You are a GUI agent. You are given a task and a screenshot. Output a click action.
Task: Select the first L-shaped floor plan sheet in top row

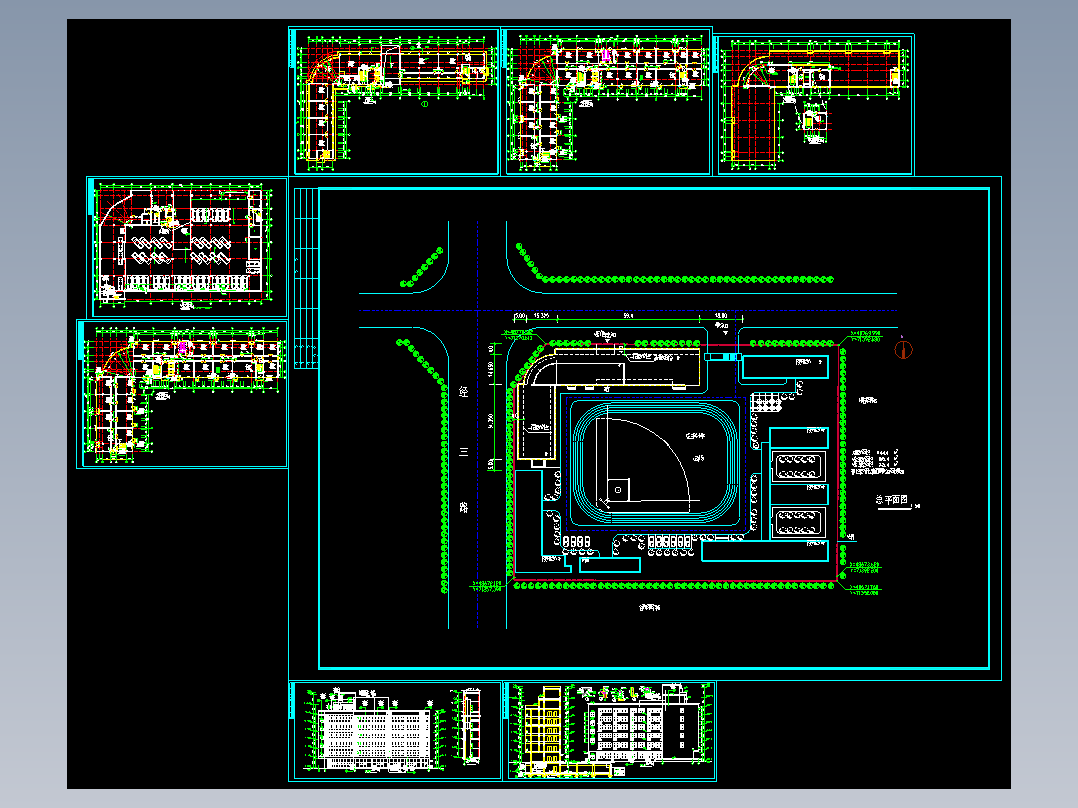[x=394, y=101]
